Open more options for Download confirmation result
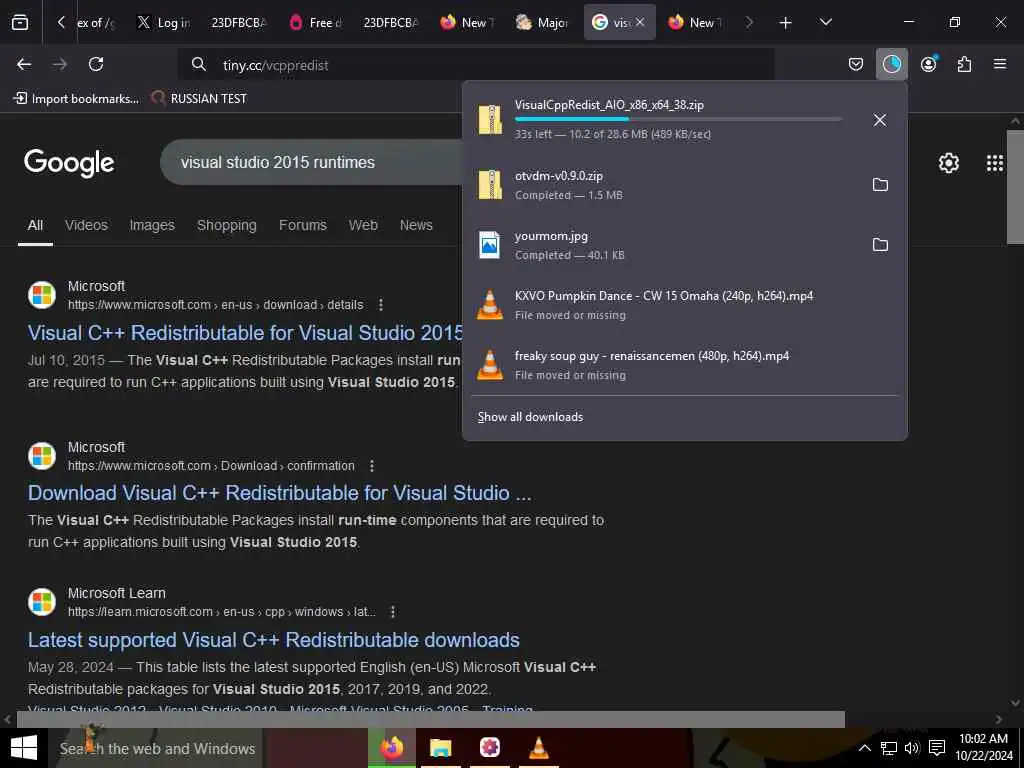 [372, 466]
